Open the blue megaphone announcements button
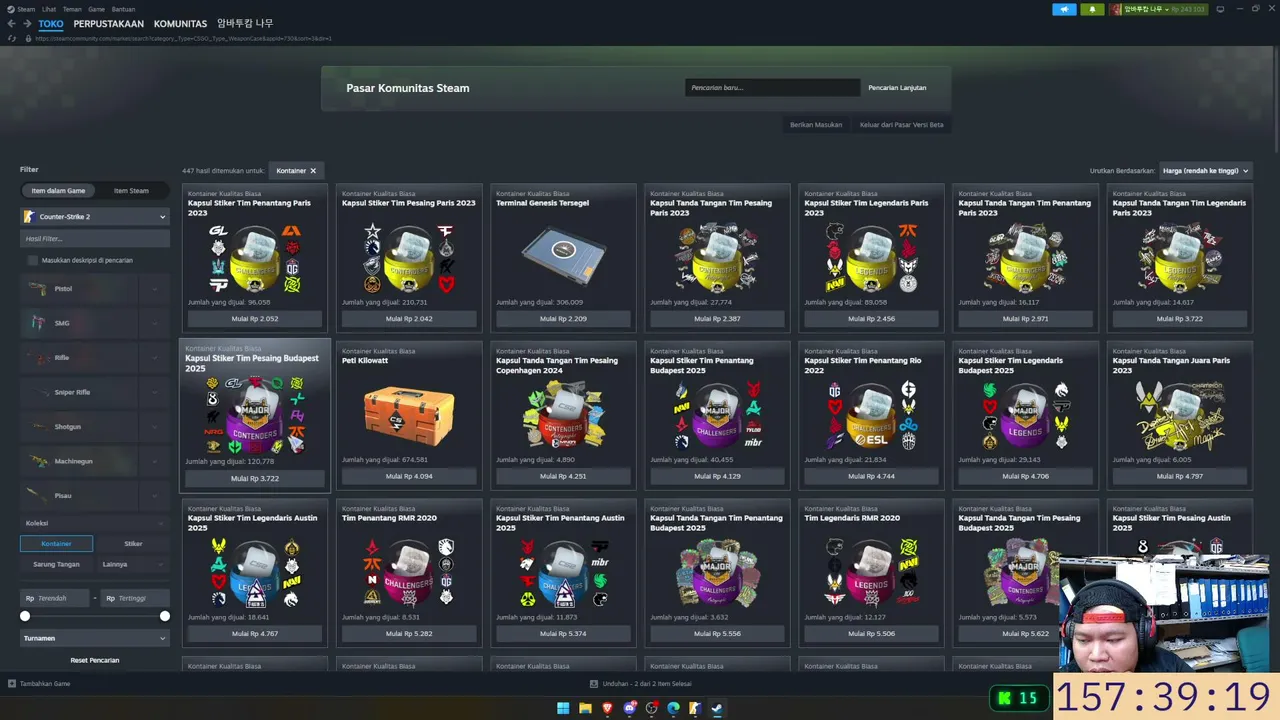 1064,9
